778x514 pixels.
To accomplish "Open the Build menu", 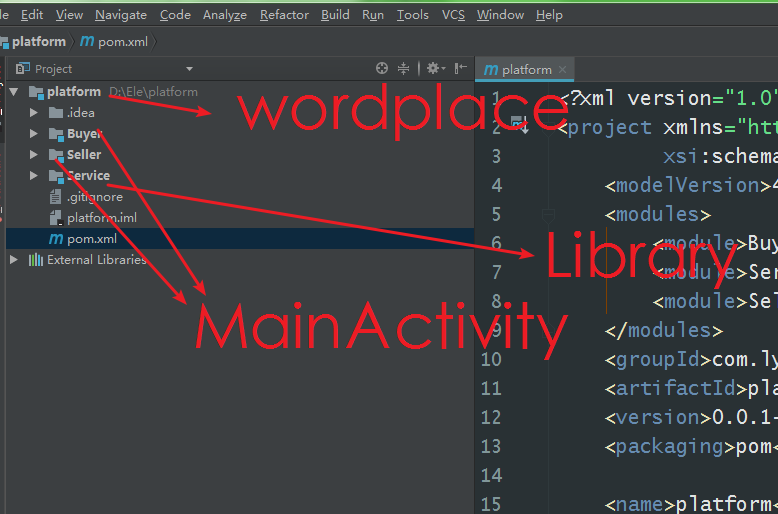I will (335, 15).
